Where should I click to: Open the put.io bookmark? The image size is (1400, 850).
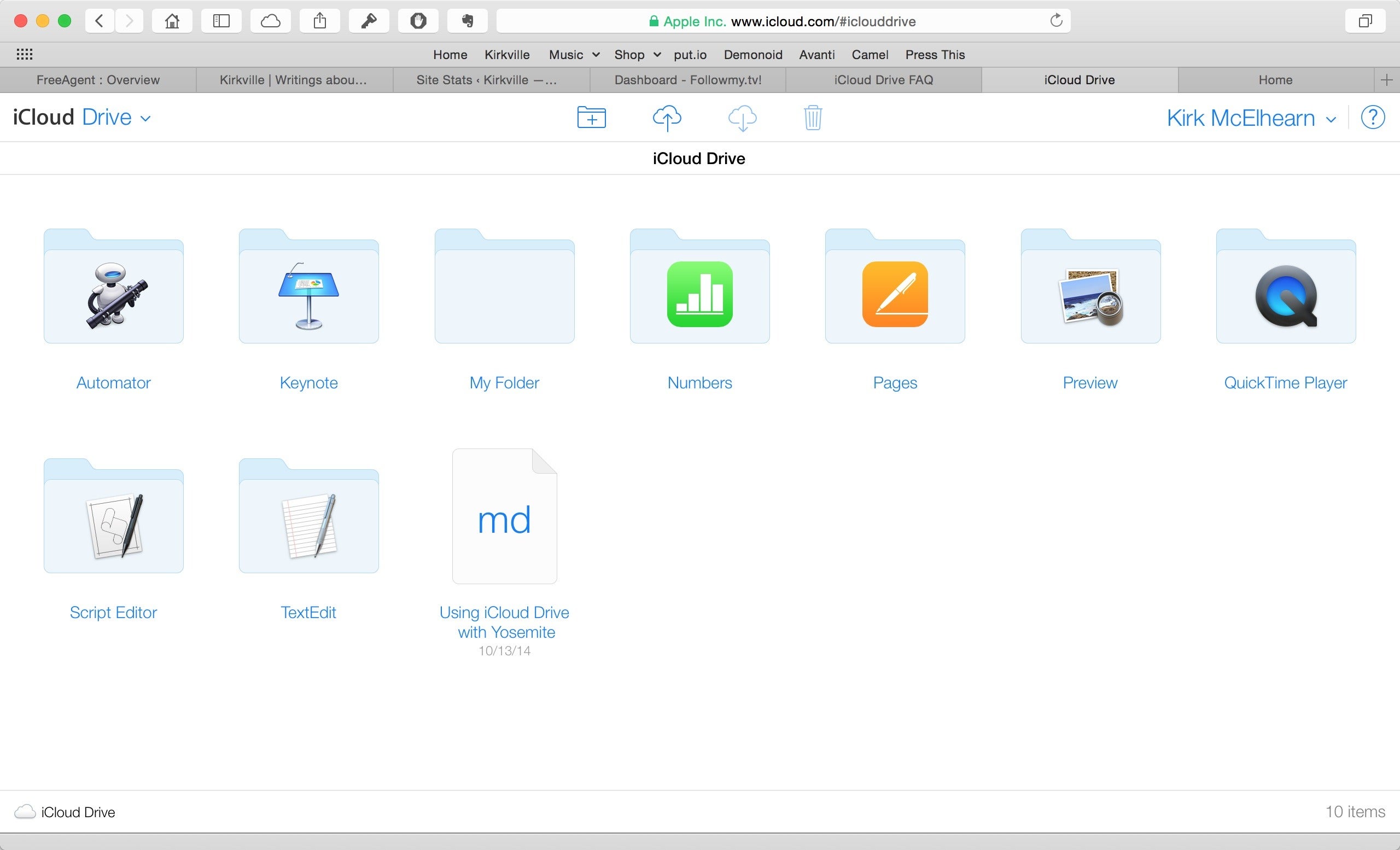click(x=690, y=55)
